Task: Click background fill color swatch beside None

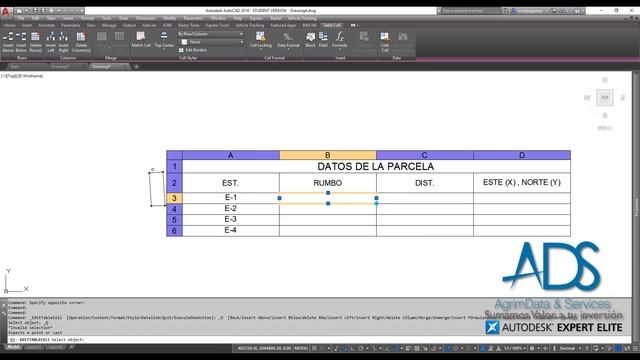Action: [184, 42]
